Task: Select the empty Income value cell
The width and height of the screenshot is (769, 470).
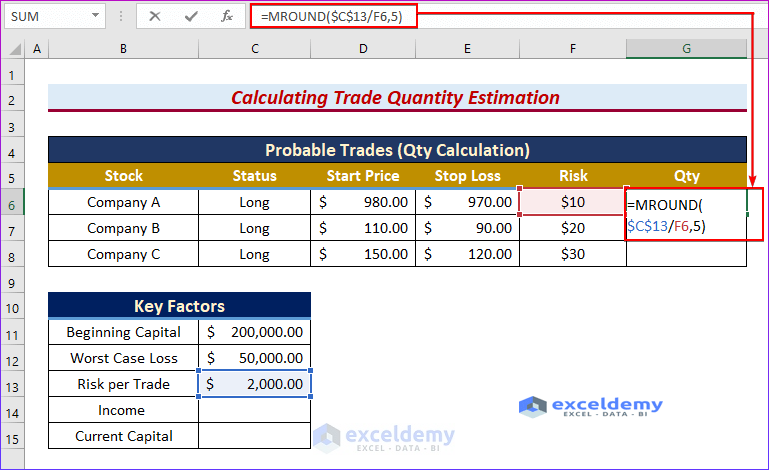Action: point(255,410)
